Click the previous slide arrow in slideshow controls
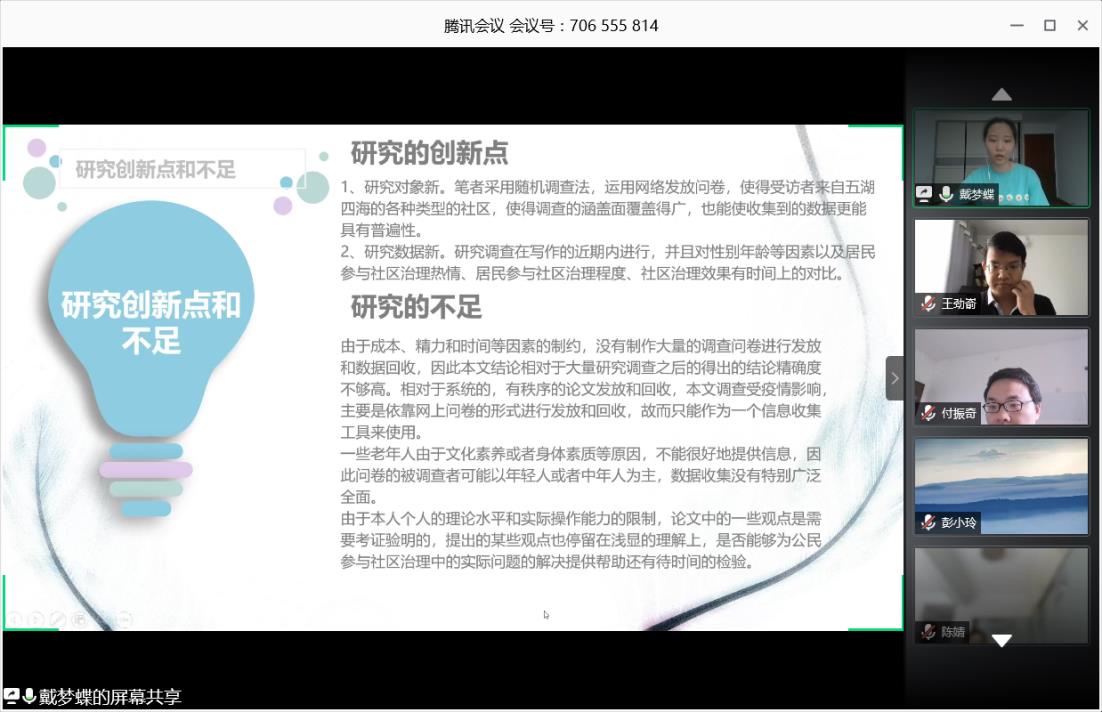The width and height of the screenshot is (1102, 712). [14, 619]
